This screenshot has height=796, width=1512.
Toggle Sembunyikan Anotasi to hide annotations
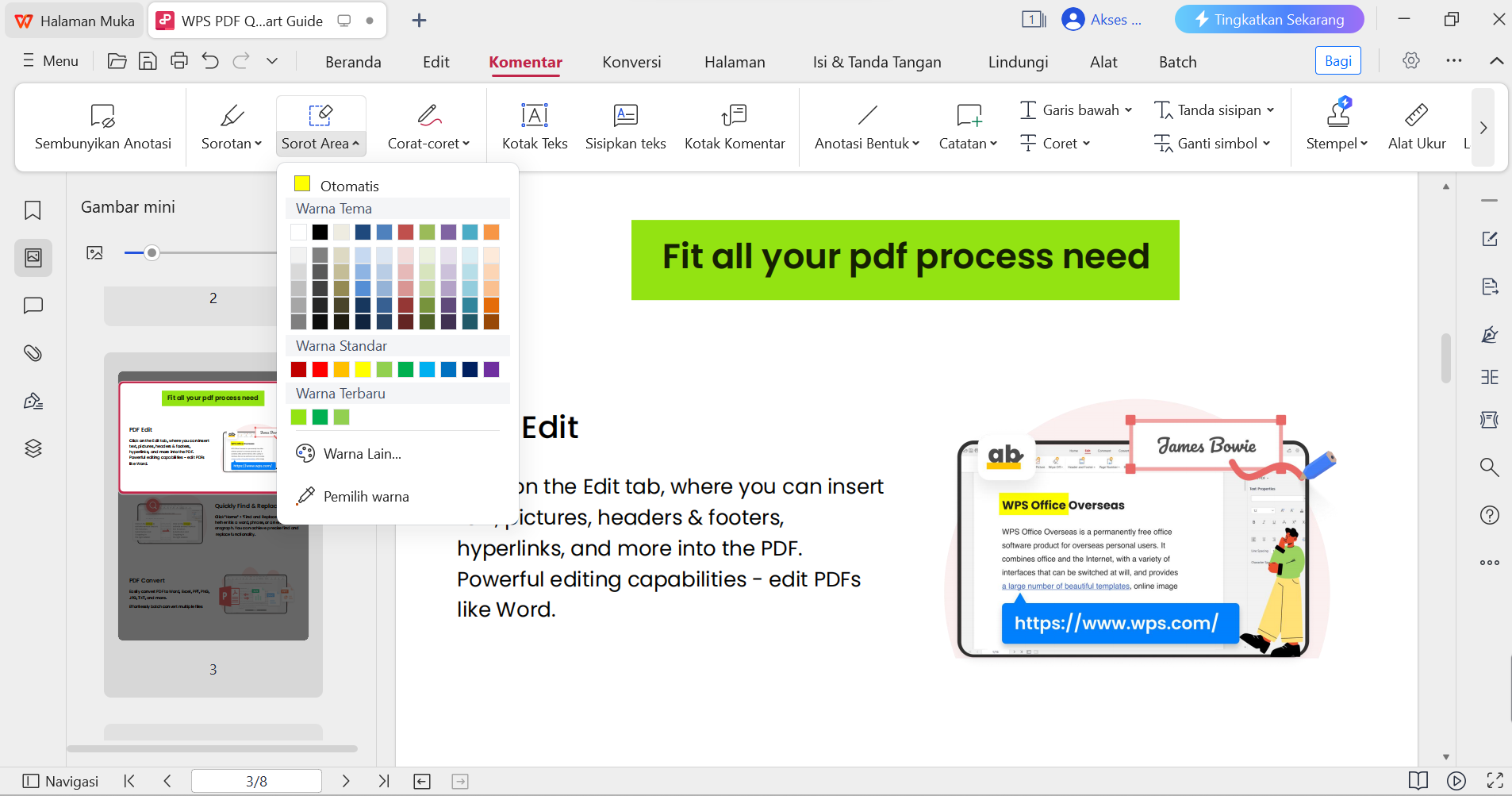pos(102,125)
